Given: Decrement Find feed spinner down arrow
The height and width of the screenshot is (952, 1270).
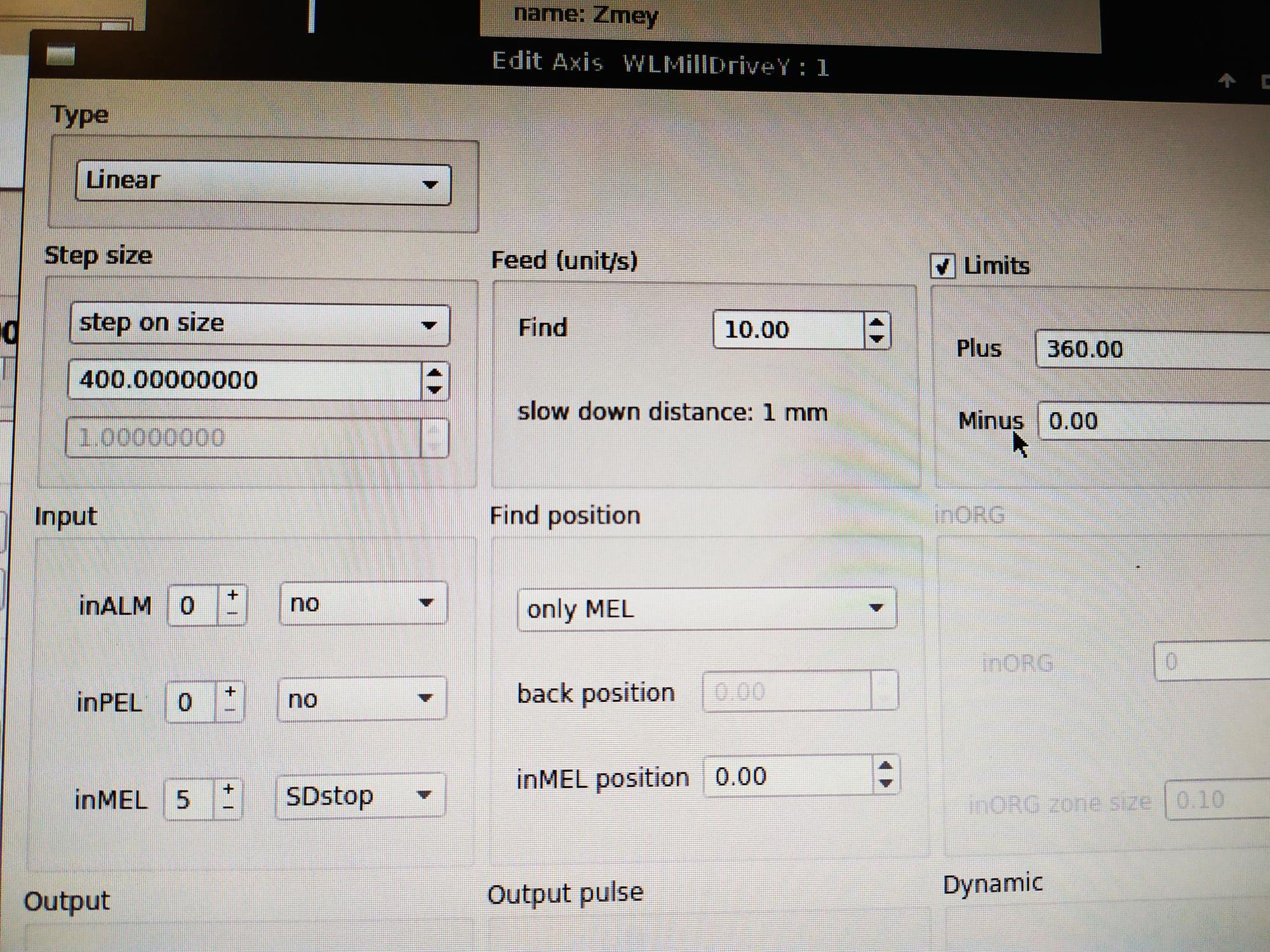Looking at the screenshot, I should point(877,340).
